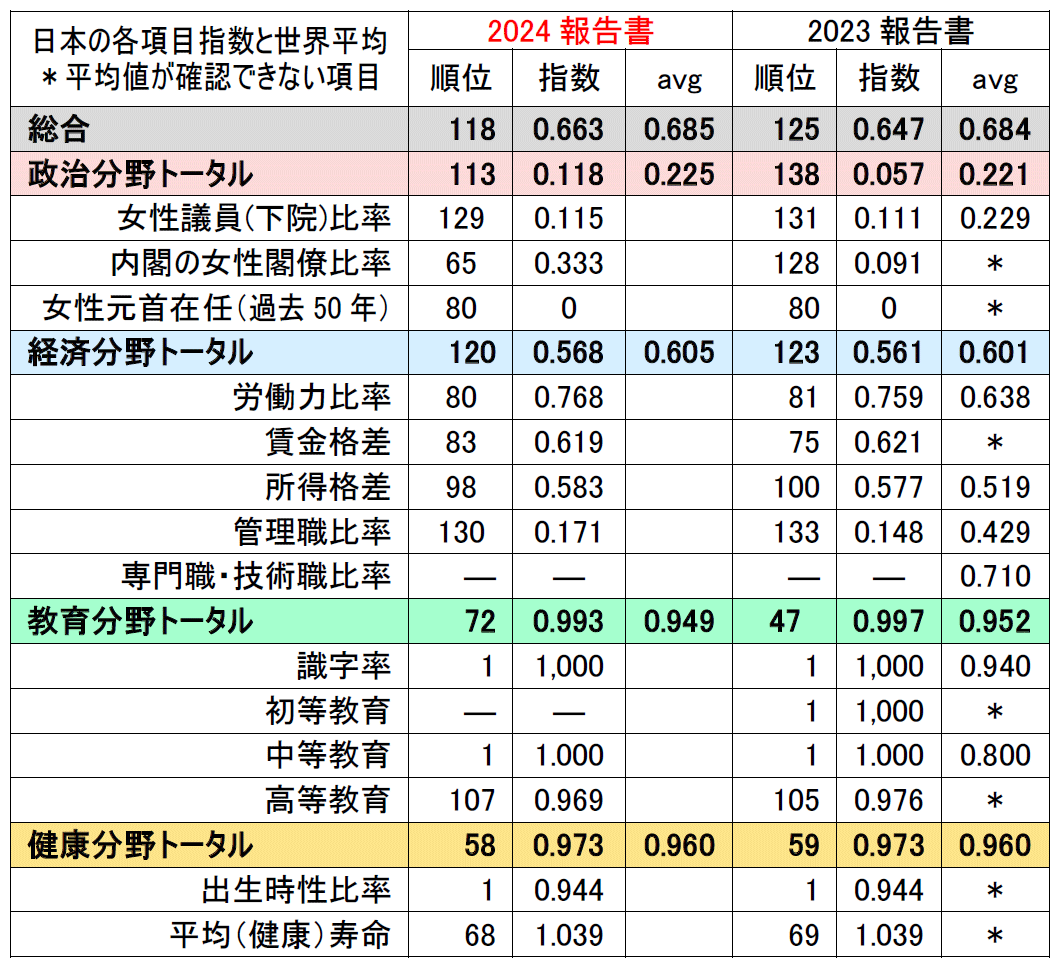Viewport: 1062px width, 971px height.
Task: Click the "0.969" index cell
Action: point(568,801)
